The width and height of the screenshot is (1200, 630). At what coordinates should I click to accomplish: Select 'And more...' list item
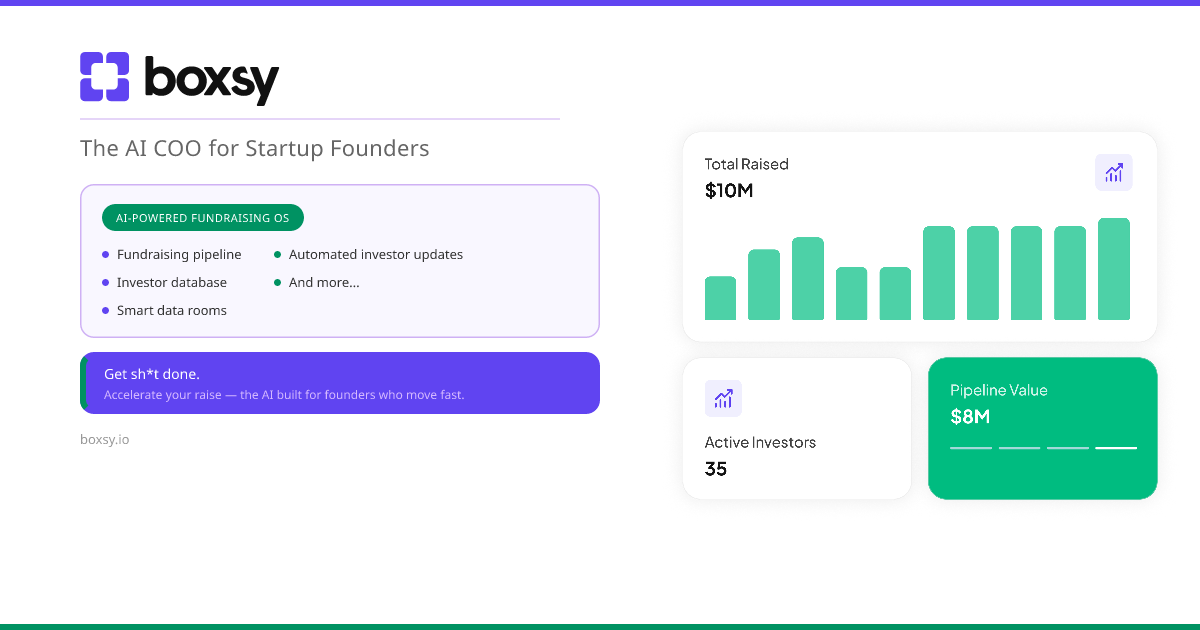coord(317,283)
